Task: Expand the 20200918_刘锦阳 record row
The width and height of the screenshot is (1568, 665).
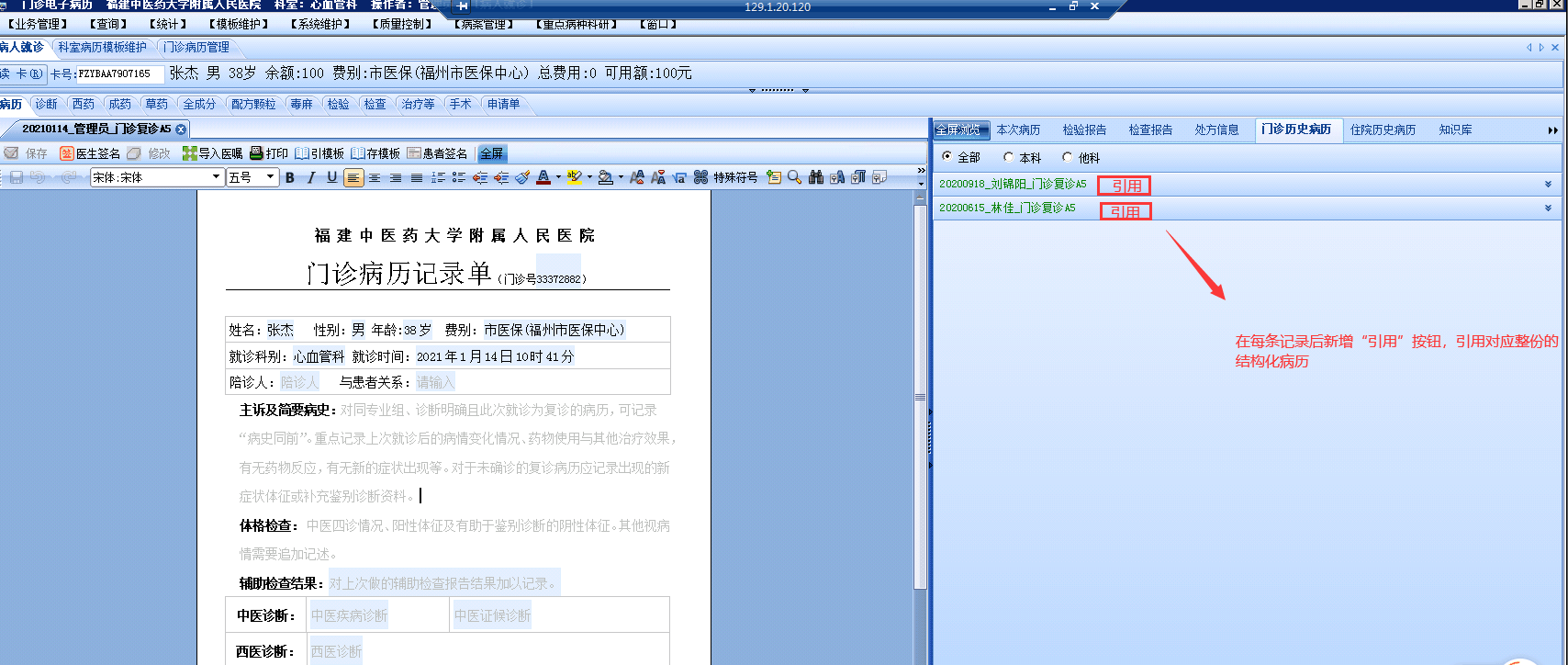Action: pyautogui.click(x=1548, y=185)
